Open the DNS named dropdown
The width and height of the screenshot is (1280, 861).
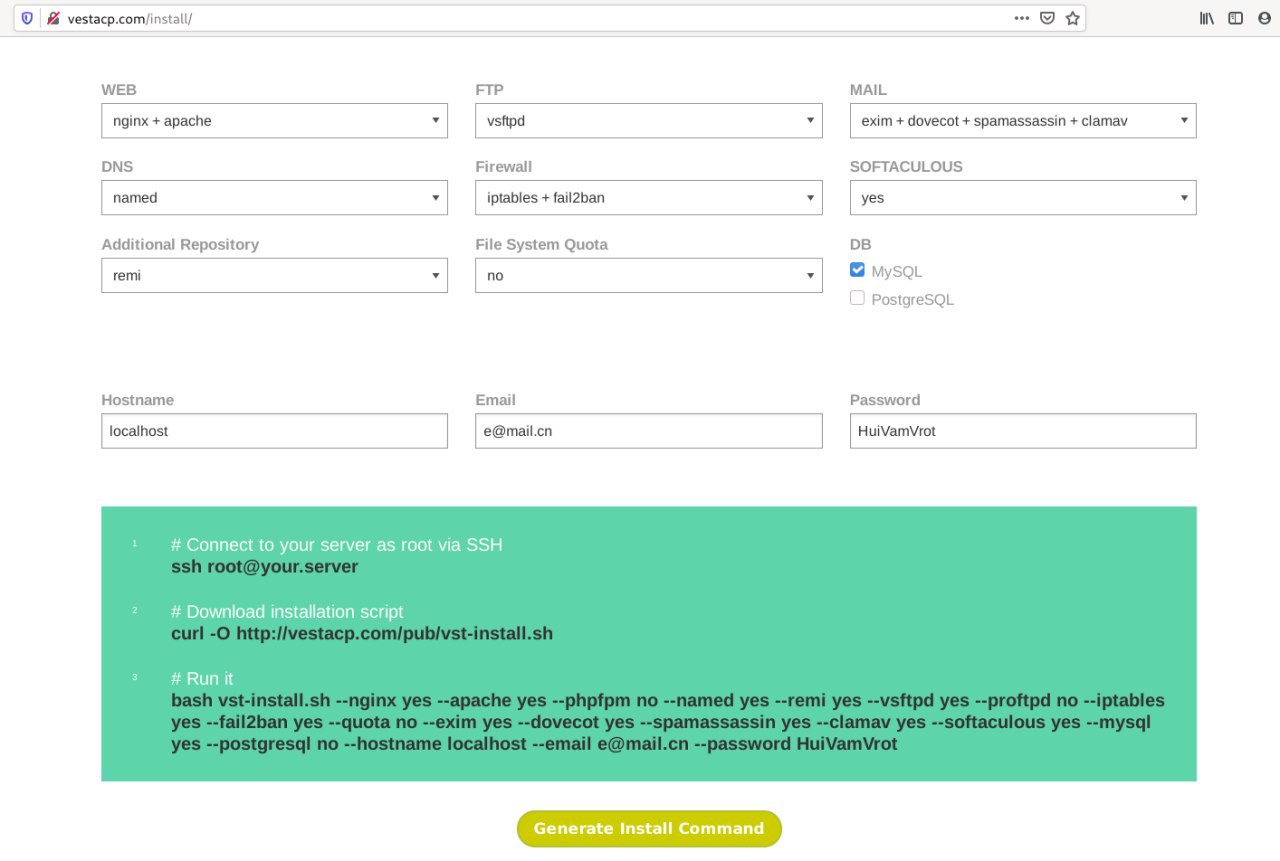point(274,197)
